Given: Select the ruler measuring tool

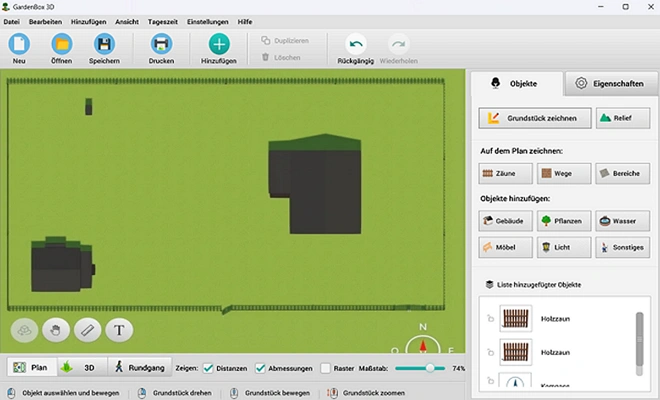Looking at the screenshot, I should [x=88, y=329].
